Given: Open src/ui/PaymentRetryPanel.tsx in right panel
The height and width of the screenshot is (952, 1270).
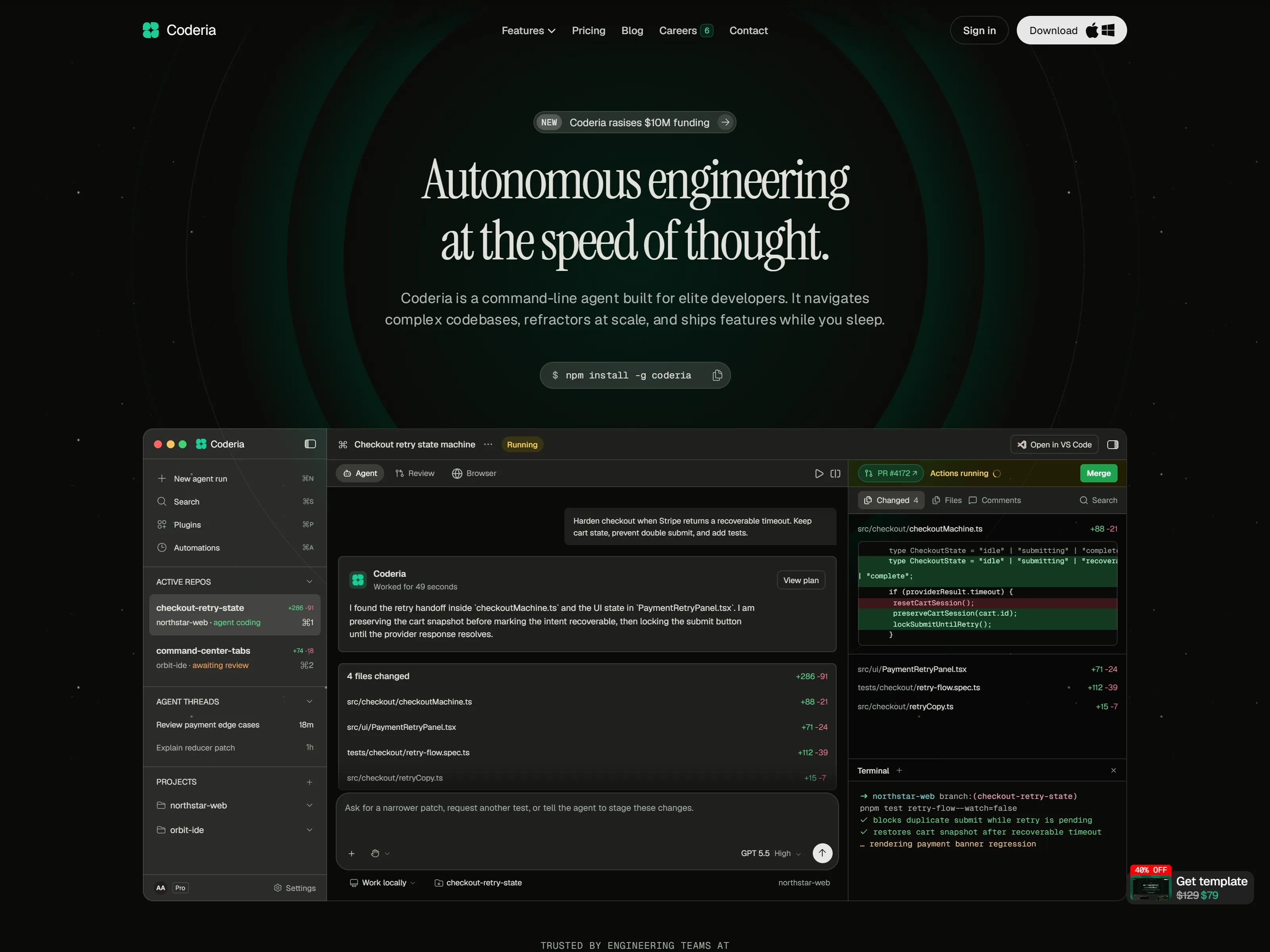Looking at the screenshot, I should click(x=987, y=669).
